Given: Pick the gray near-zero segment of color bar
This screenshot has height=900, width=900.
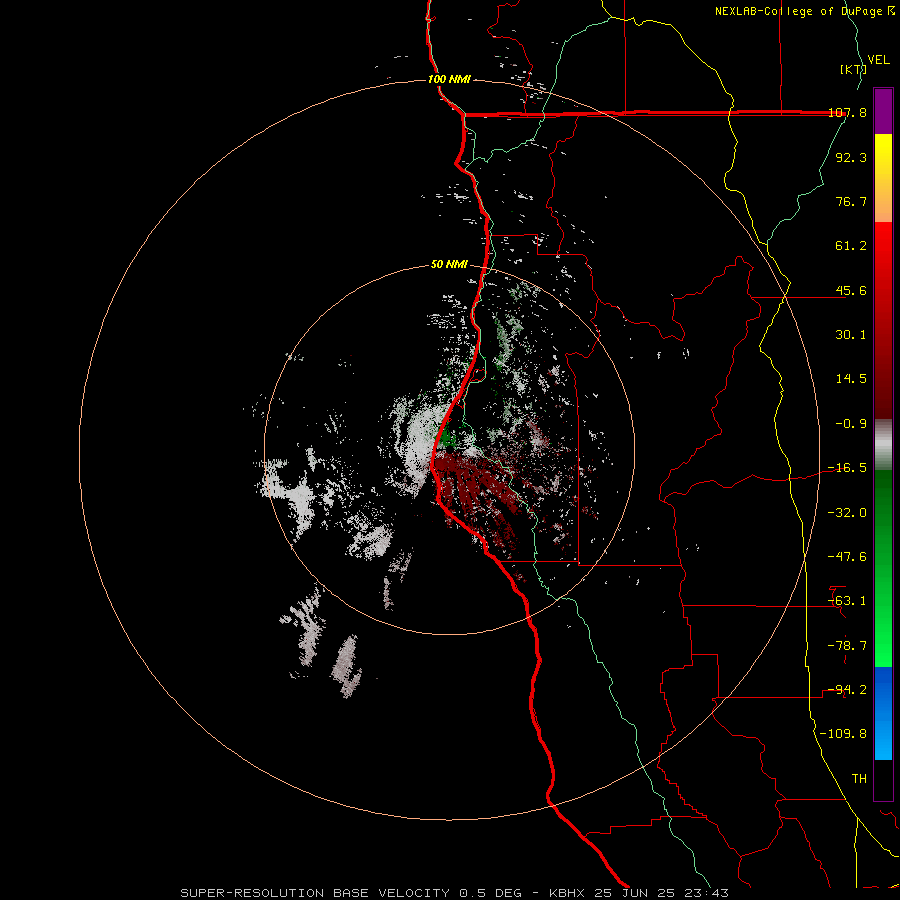Looking at the screenshot, I should click(883, 445).
